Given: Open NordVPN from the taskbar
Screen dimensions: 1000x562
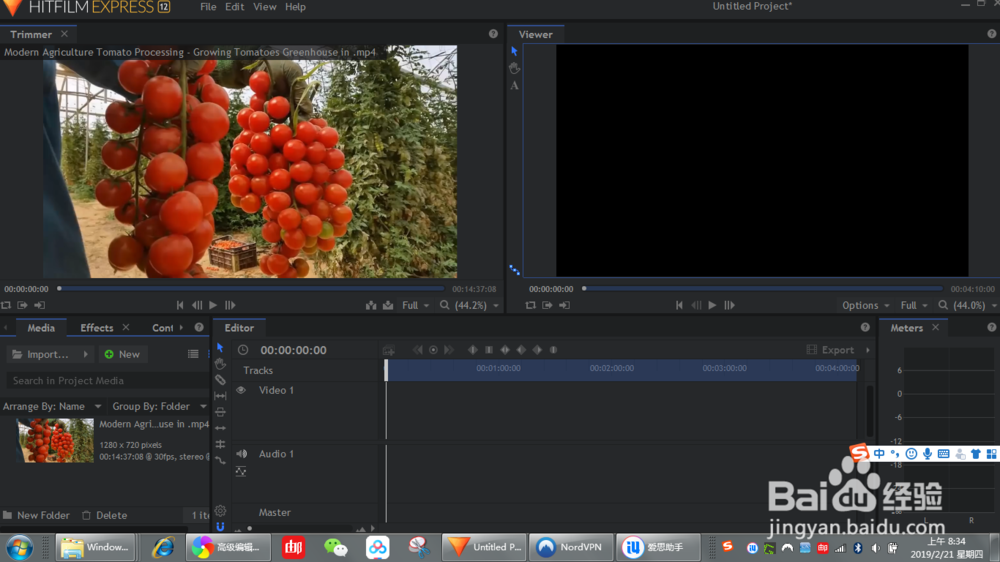Looking at the screenshot, I should point(571,547).
